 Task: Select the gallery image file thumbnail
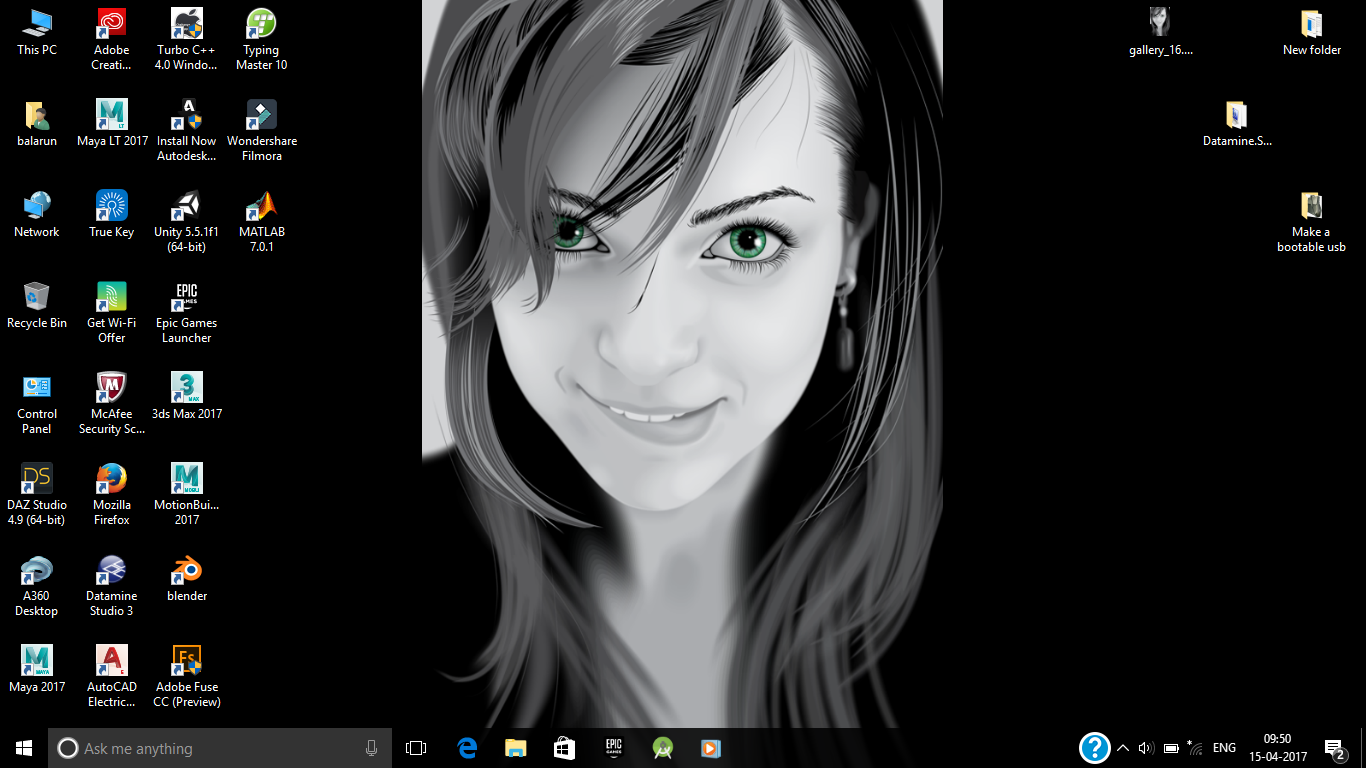click(x=1160, y=24)
